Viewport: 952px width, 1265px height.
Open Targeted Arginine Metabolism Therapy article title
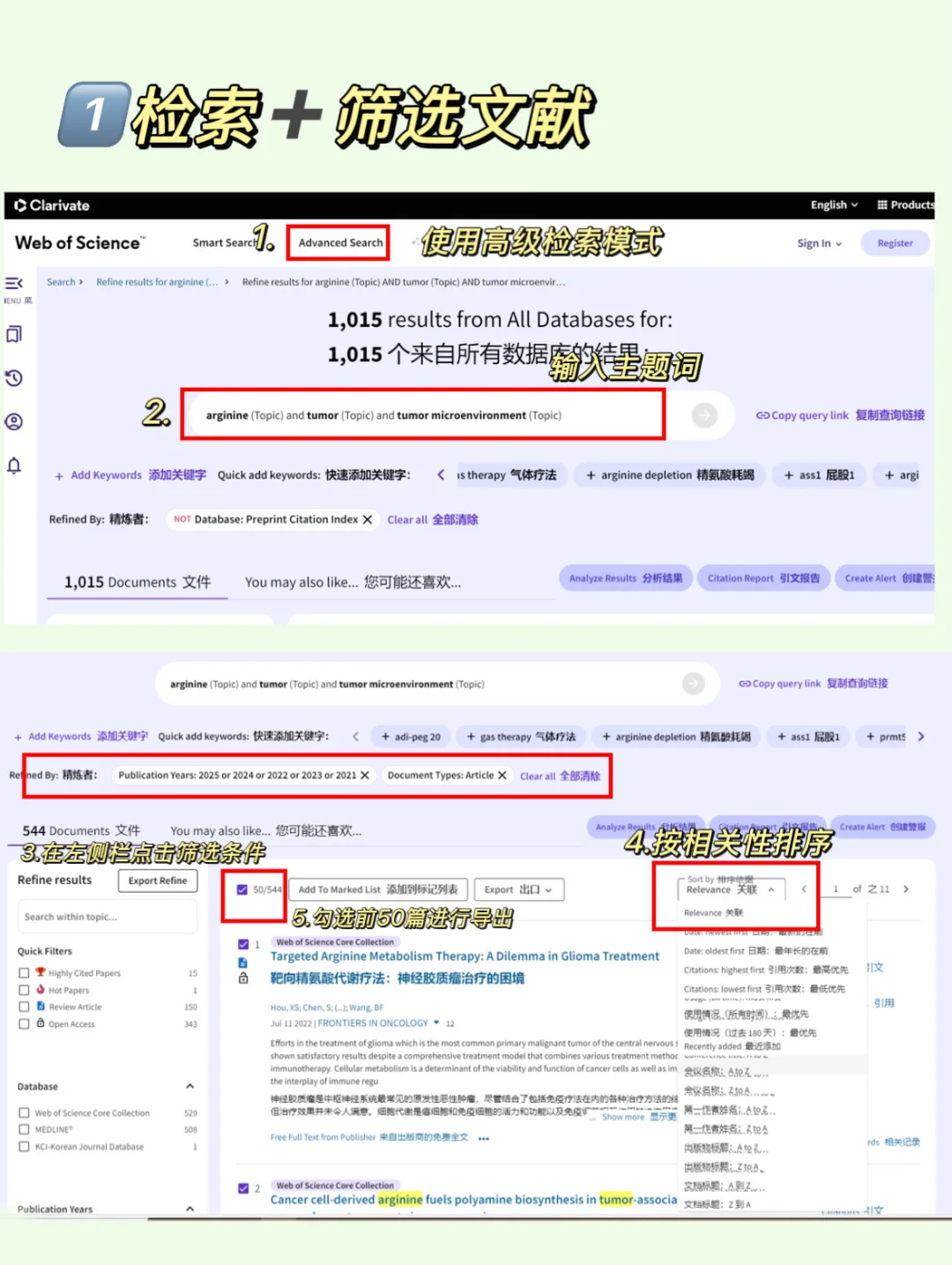coord(465,956)
